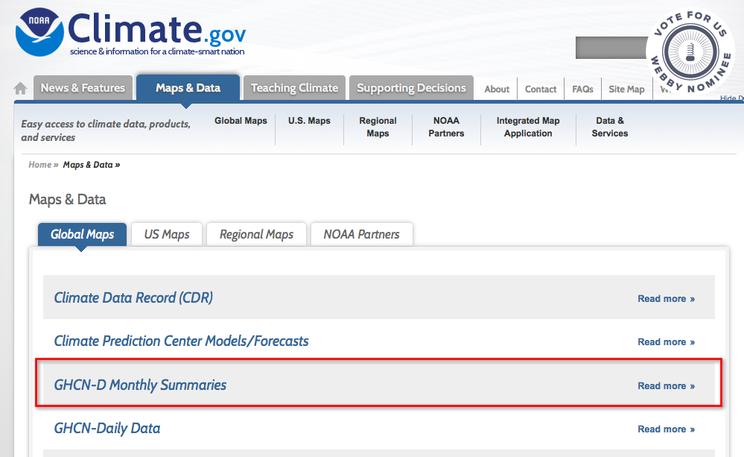
Task: Open the Site Map link
Action: [x=626, y=89]
